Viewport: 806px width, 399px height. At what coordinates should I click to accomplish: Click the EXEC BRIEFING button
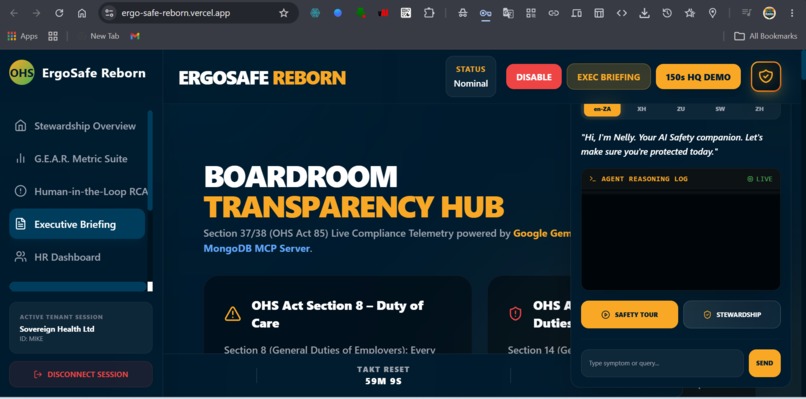tap(609, 77)
